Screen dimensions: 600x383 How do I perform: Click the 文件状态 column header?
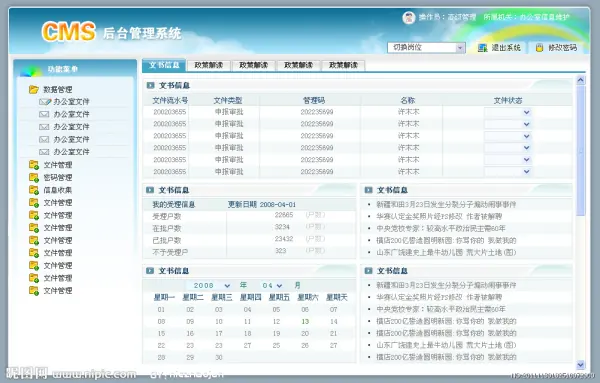coord(508,101)
